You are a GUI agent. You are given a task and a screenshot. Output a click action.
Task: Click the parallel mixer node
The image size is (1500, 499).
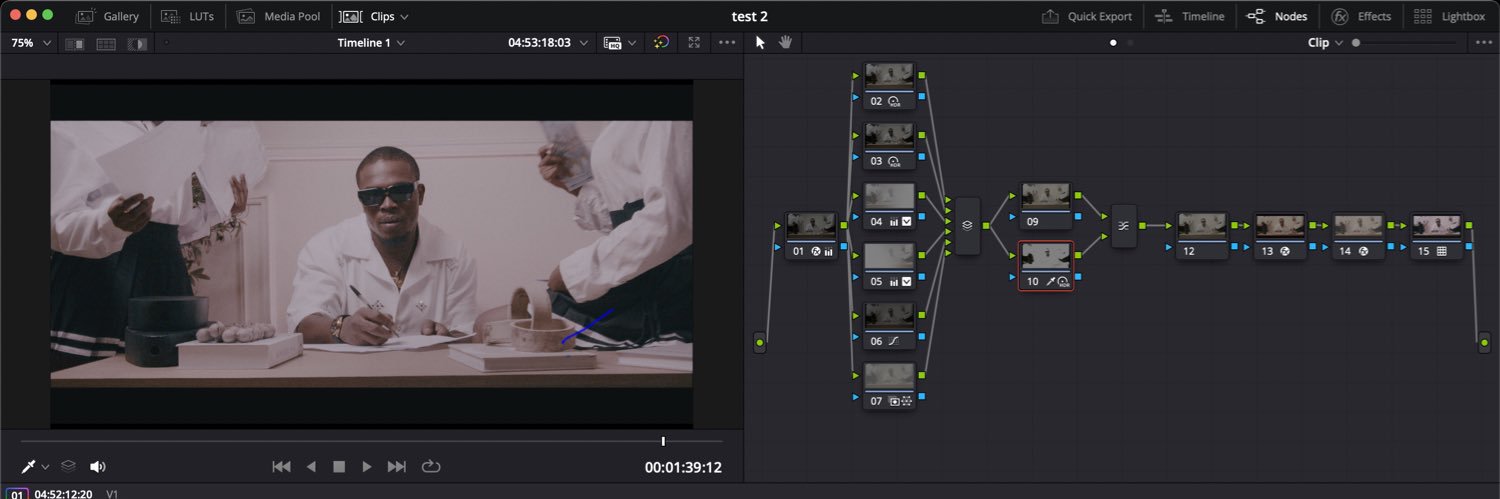click(1124, 226)
